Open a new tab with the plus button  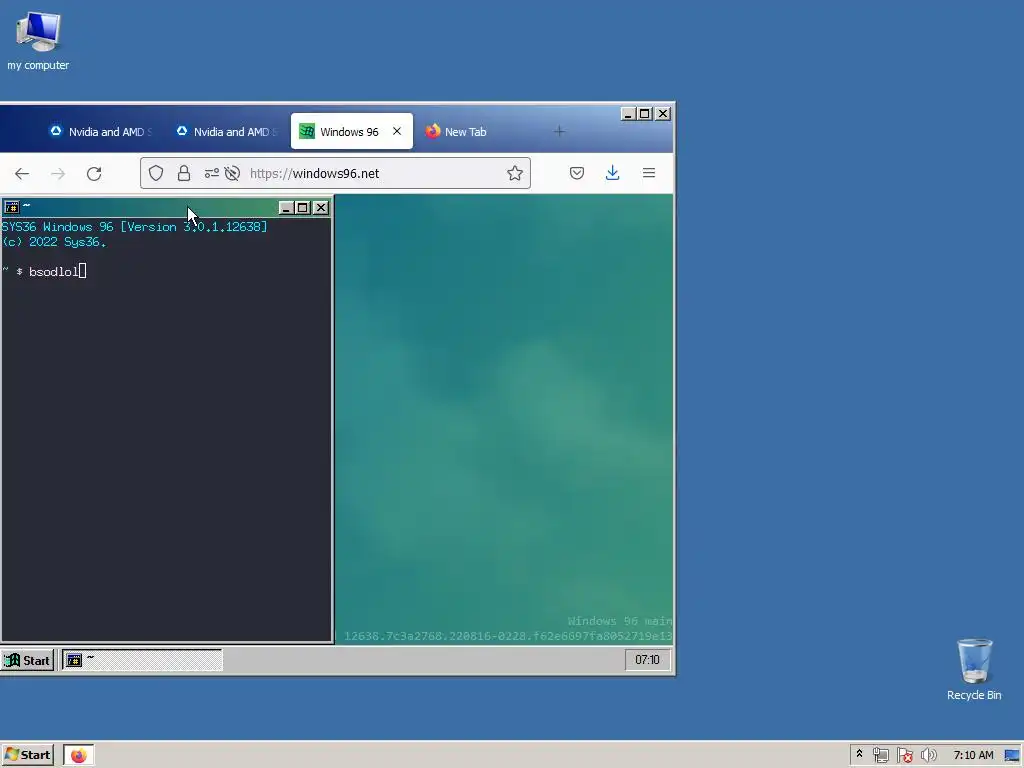pyautogui.click(x=559, y=131)
